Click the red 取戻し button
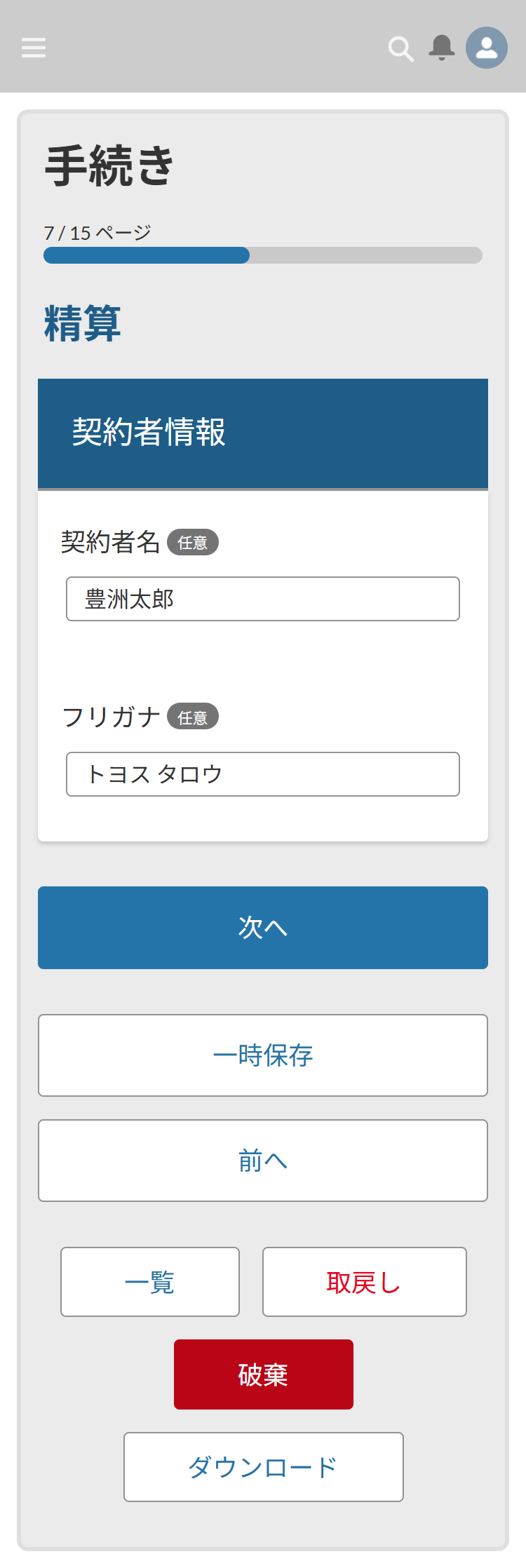 pyautogui.click(x=365, y=1282)
